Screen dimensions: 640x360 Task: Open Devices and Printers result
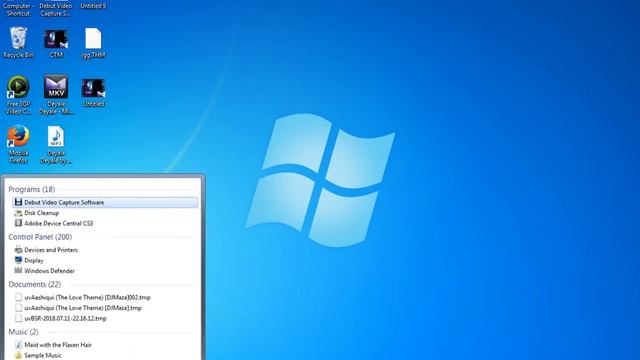pos(105,250)
